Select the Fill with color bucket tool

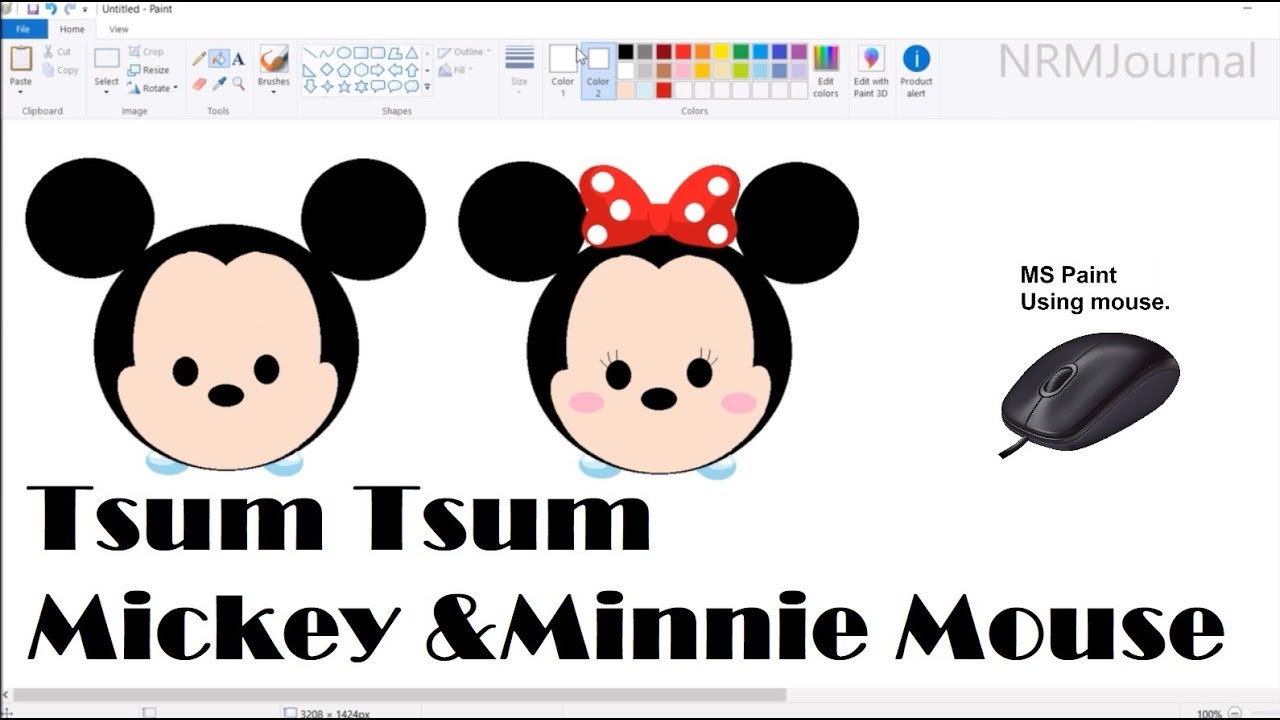point(218,58)
